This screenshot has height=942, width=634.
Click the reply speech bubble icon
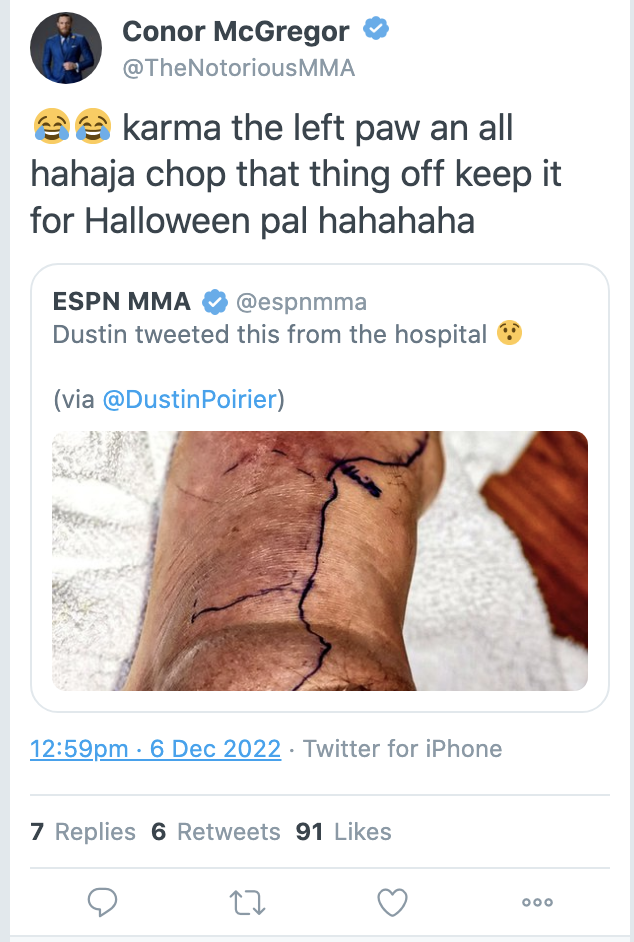[102, 901]
